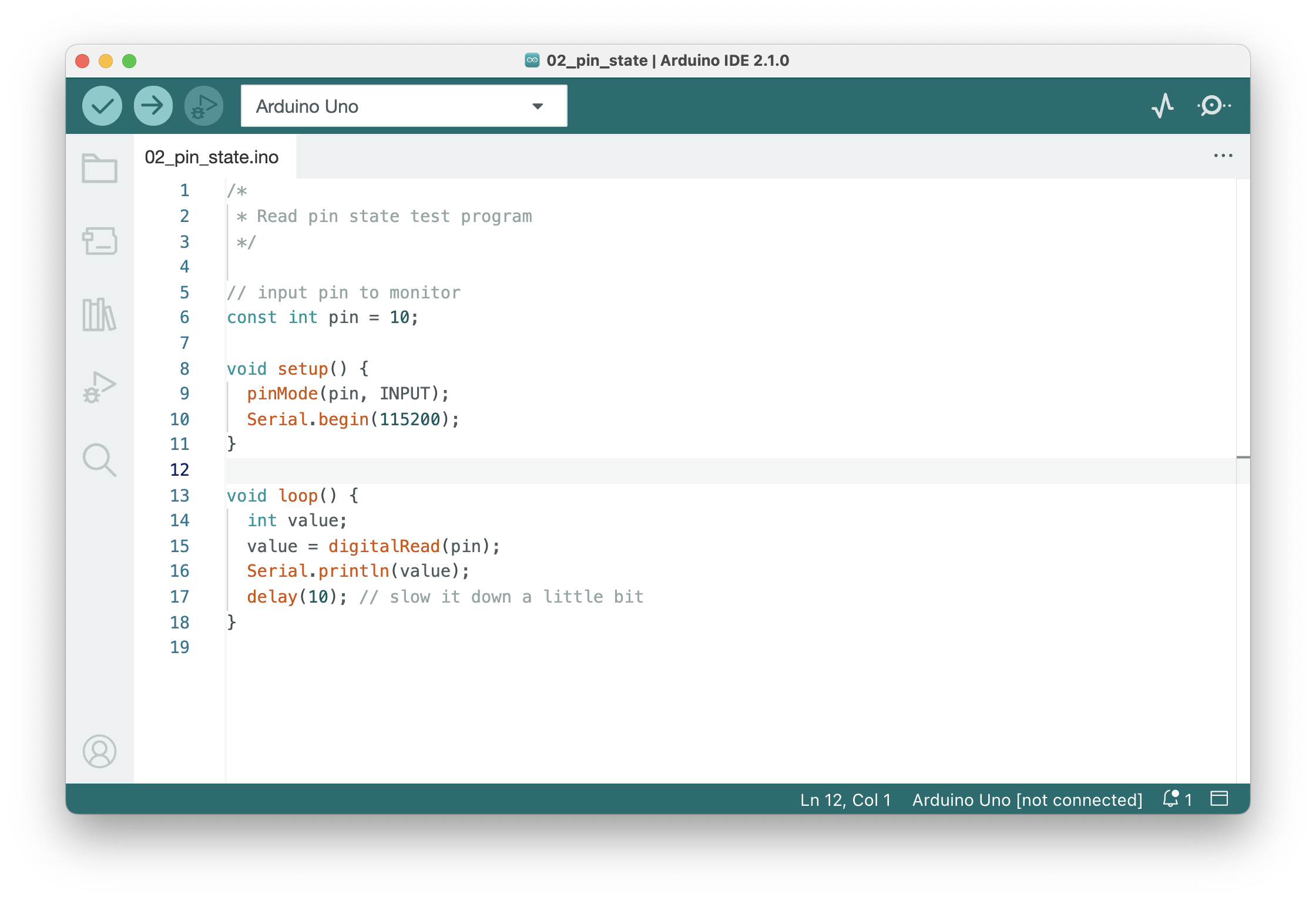Click delay on line 17
This screenshot has width=1316, height=901.
tap(272, 597)
